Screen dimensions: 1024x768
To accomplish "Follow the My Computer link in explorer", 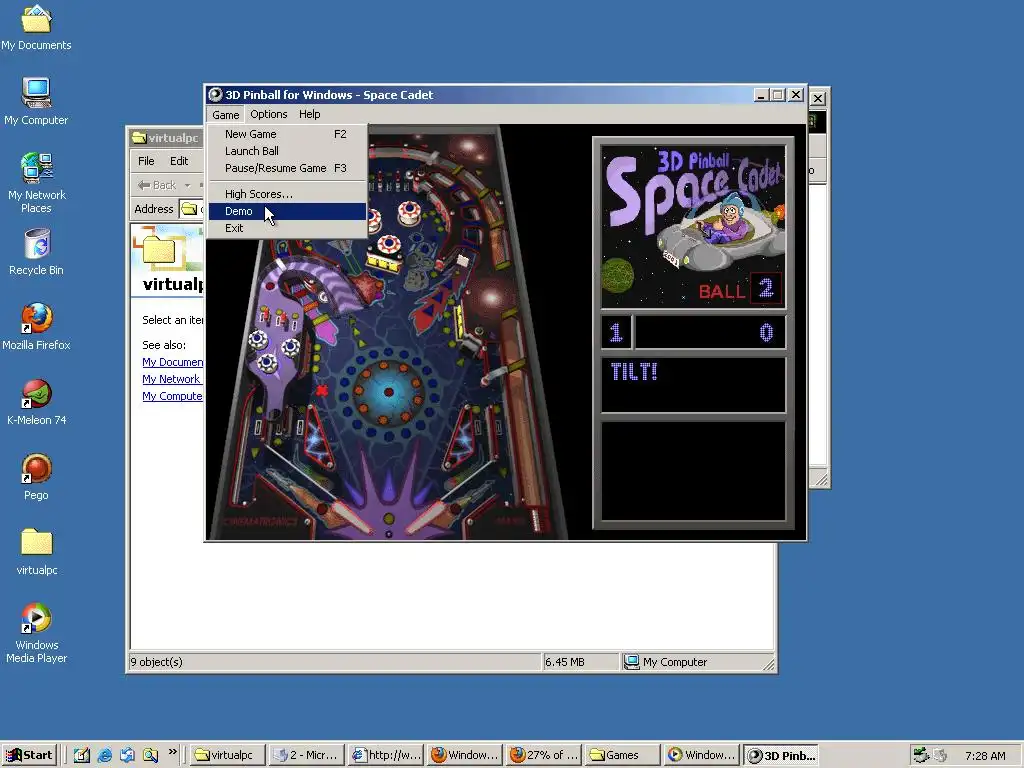I will [x=172, y=396].
